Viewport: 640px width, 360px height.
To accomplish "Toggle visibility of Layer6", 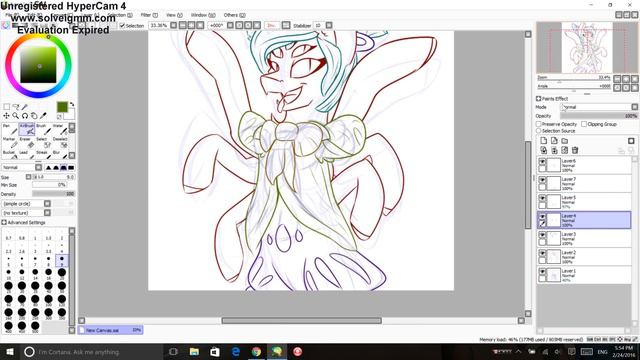I will point(542,162).
